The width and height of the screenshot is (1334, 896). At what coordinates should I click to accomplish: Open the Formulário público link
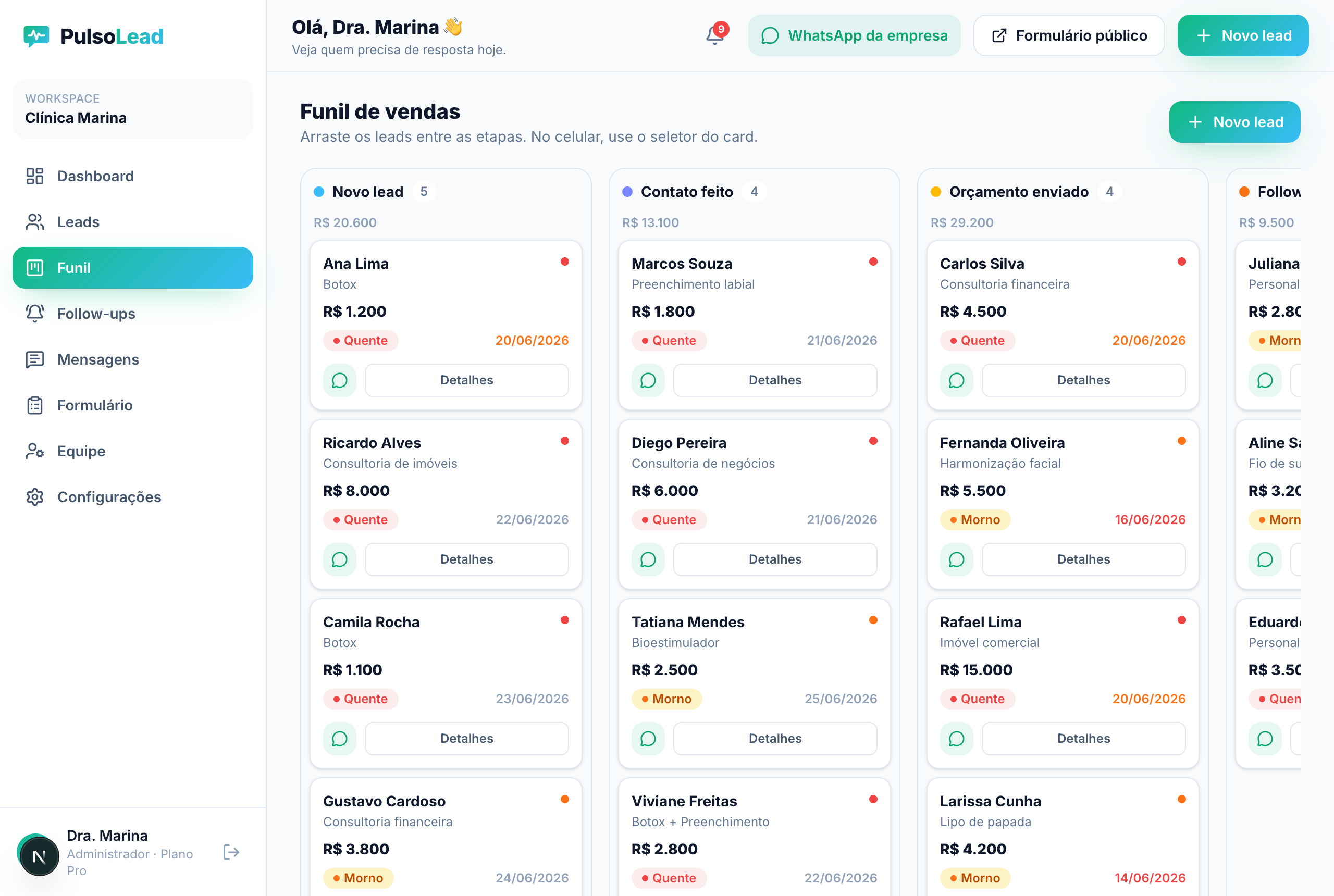[x=1069, y=35]
